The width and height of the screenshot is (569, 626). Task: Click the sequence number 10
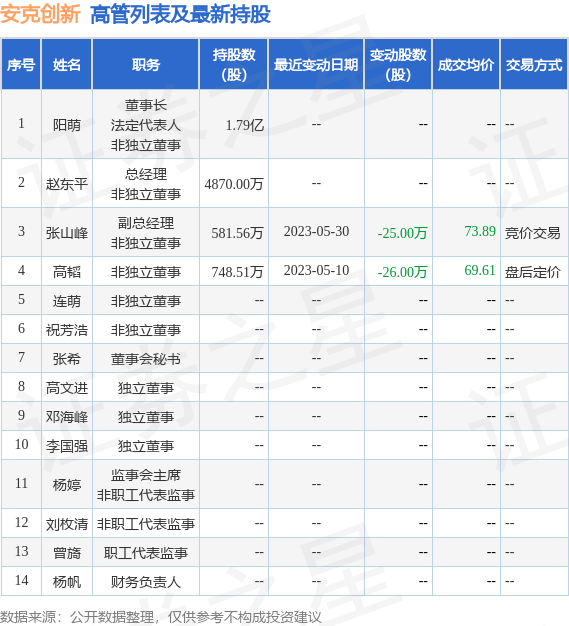pos(22,444)
